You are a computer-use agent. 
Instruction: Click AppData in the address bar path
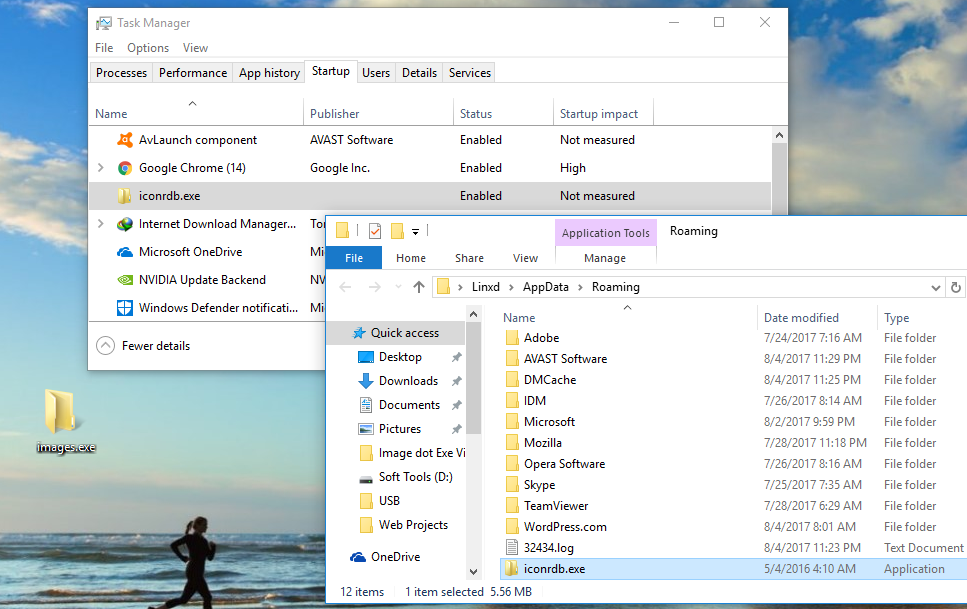546,287
